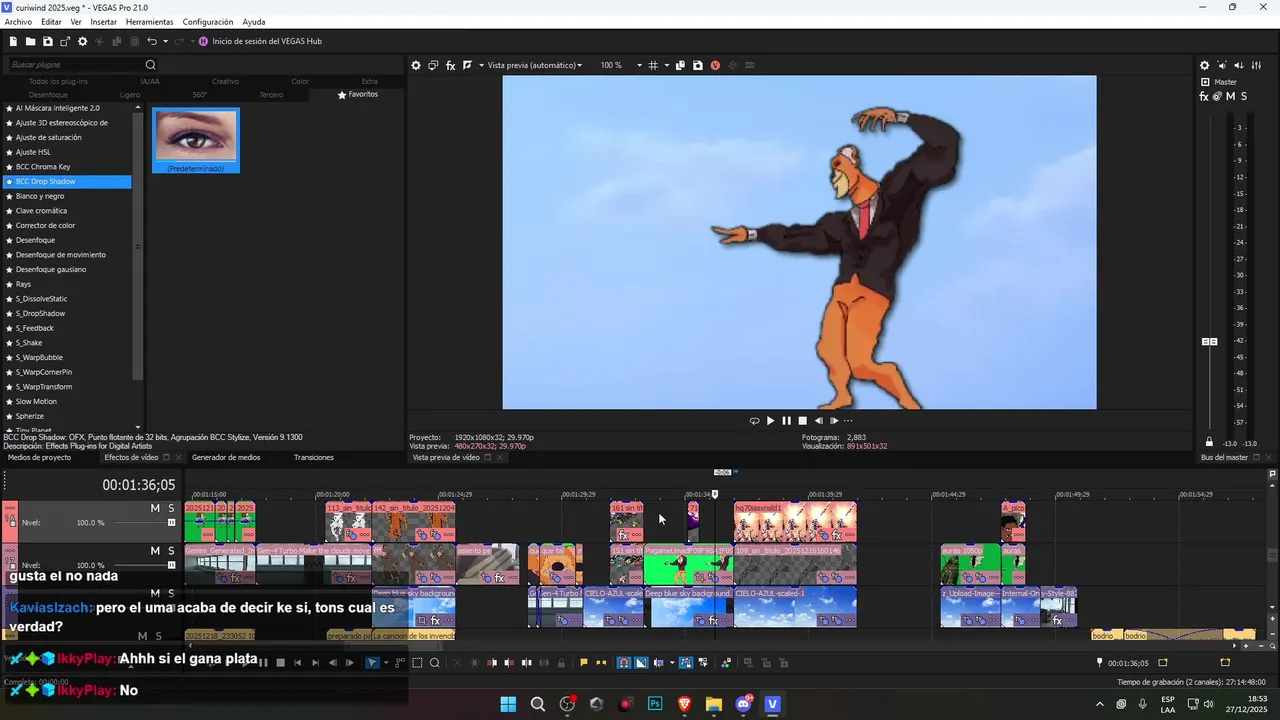The height and width of the screenshot is (720, 1280).
Task: Select Desenfoque gausiano effect
Action: (51, 269)
